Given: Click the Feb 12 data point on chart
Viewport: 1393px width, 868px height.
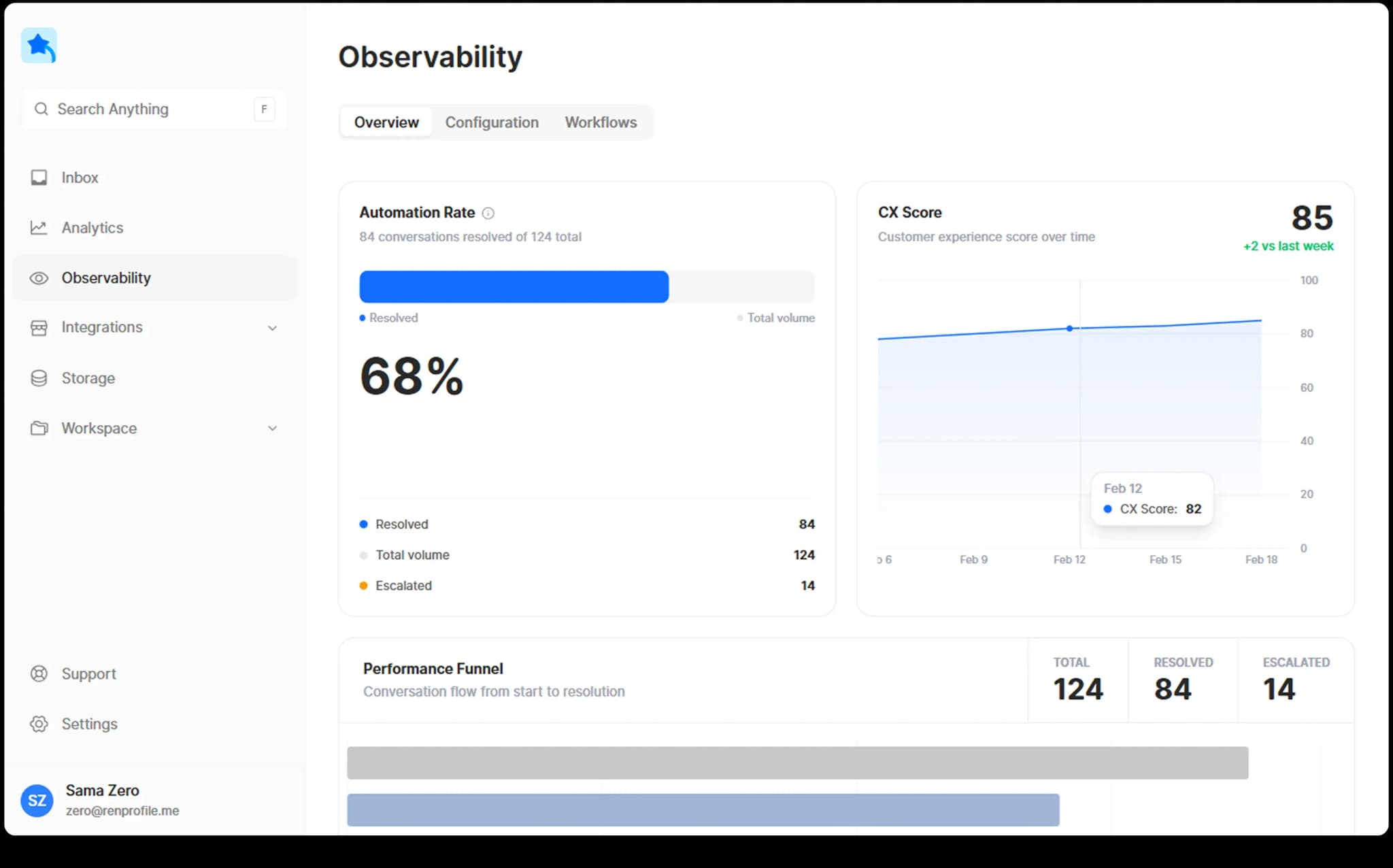Looking at the screenshot, I should 1069,329.
